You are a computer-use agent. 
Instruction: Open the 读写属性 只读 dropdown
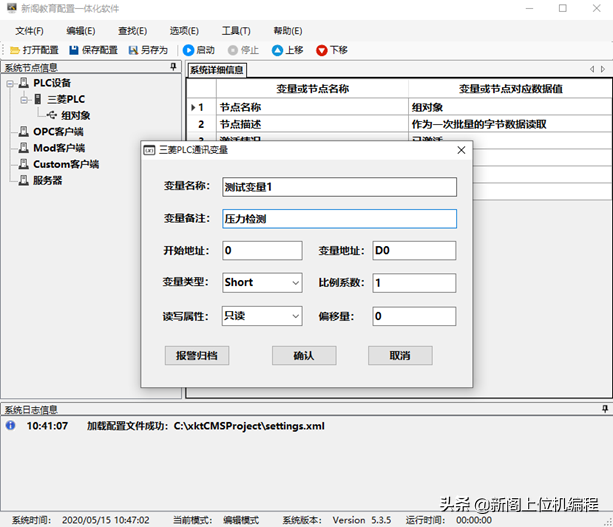pyautogui.click(x=296, y=316)
